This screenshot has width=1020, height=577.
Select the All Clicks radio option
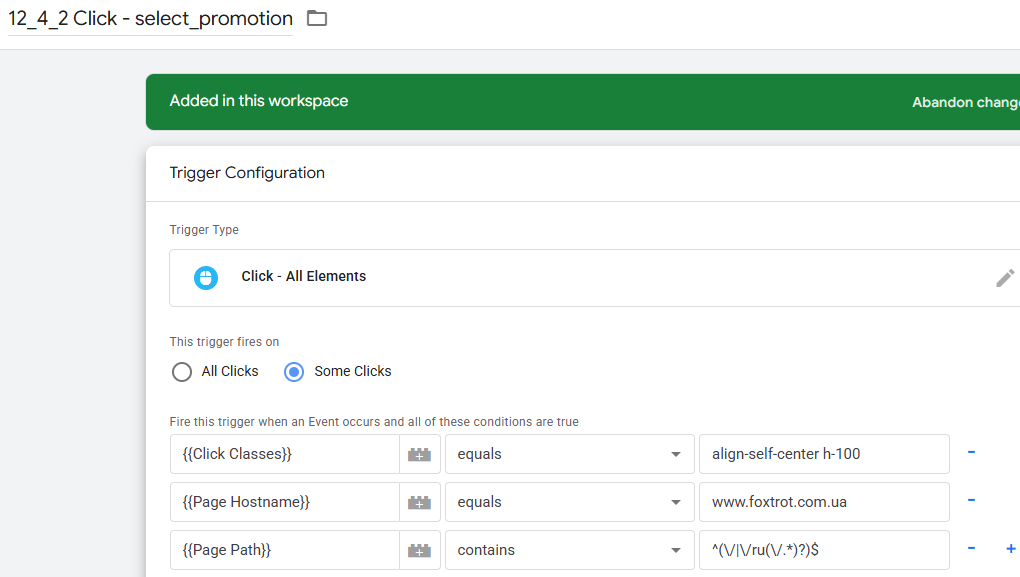182,372
